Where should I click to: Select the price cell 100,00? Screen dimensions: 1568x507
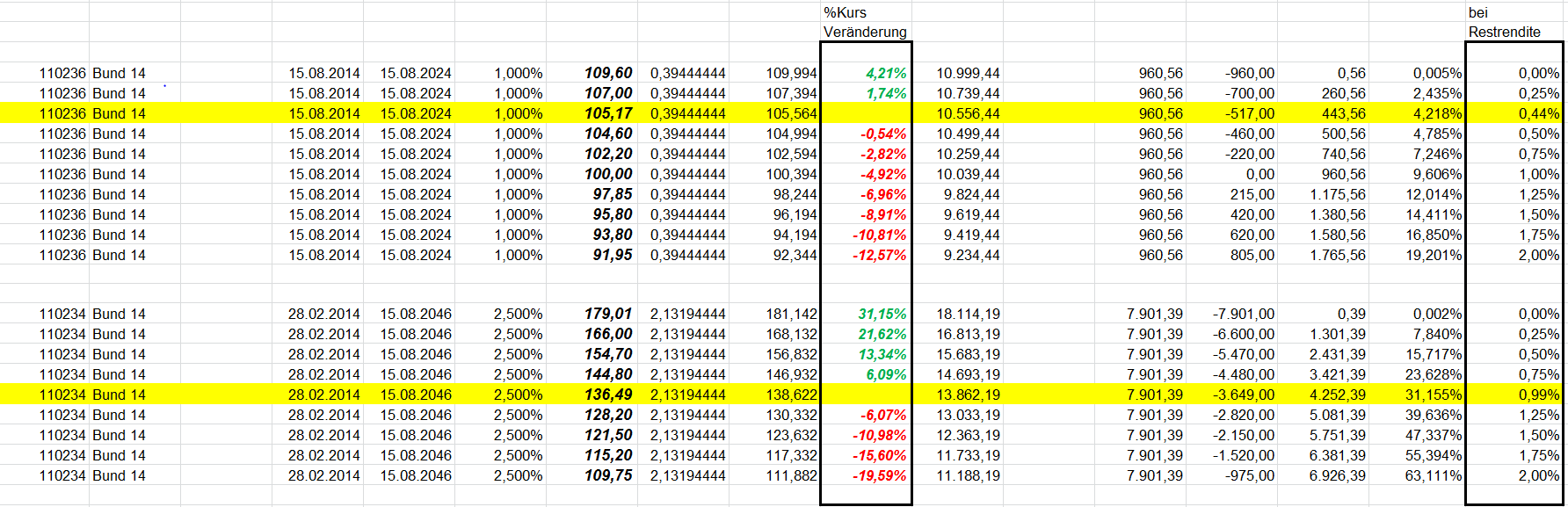pyautogui.click(x=592, y=174)
